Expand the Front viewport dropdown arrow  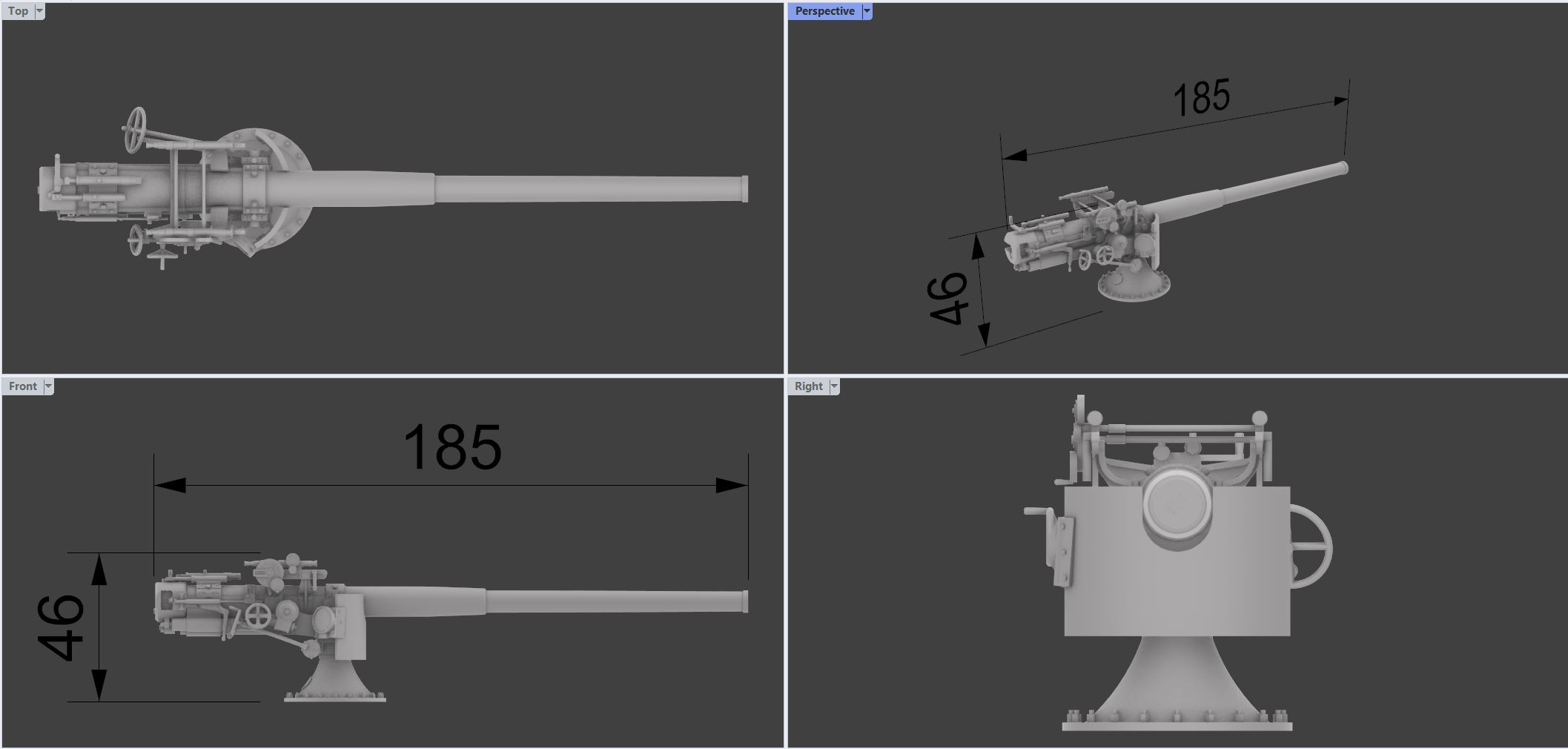point(48,386)
